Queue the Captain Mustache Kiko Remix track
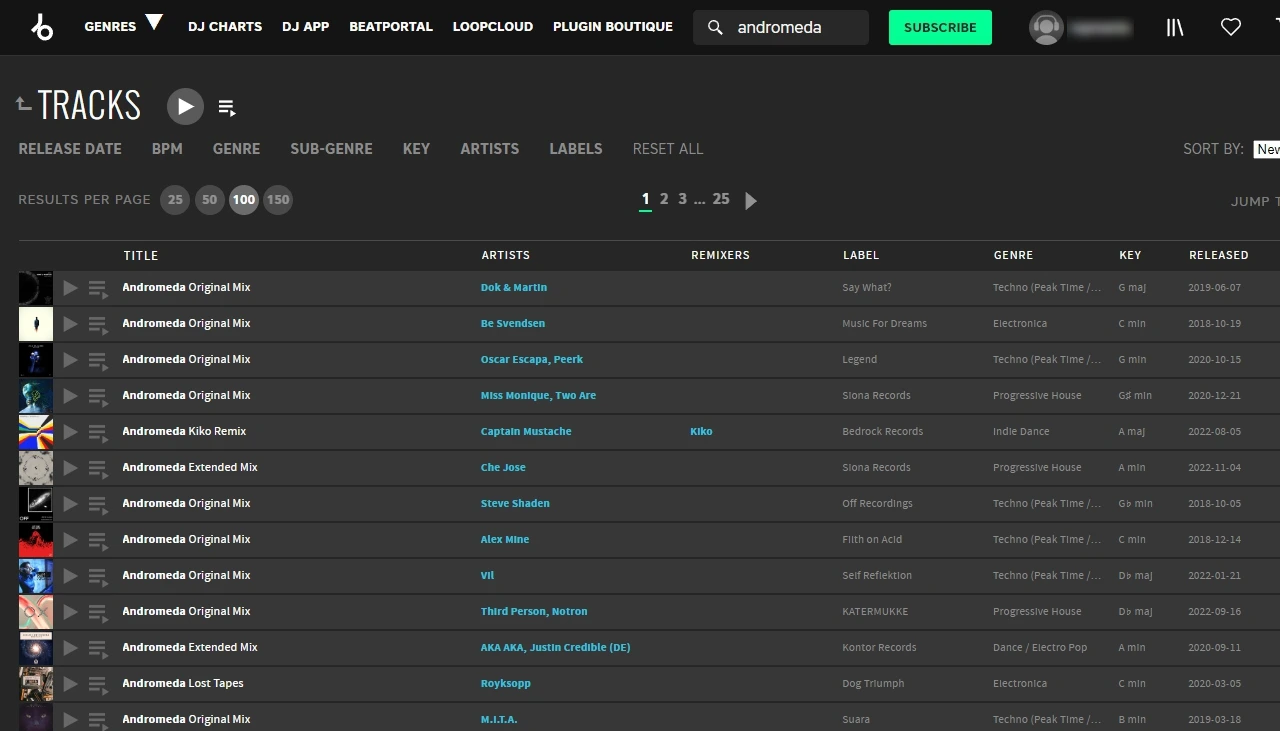 (x=98, y=433)
